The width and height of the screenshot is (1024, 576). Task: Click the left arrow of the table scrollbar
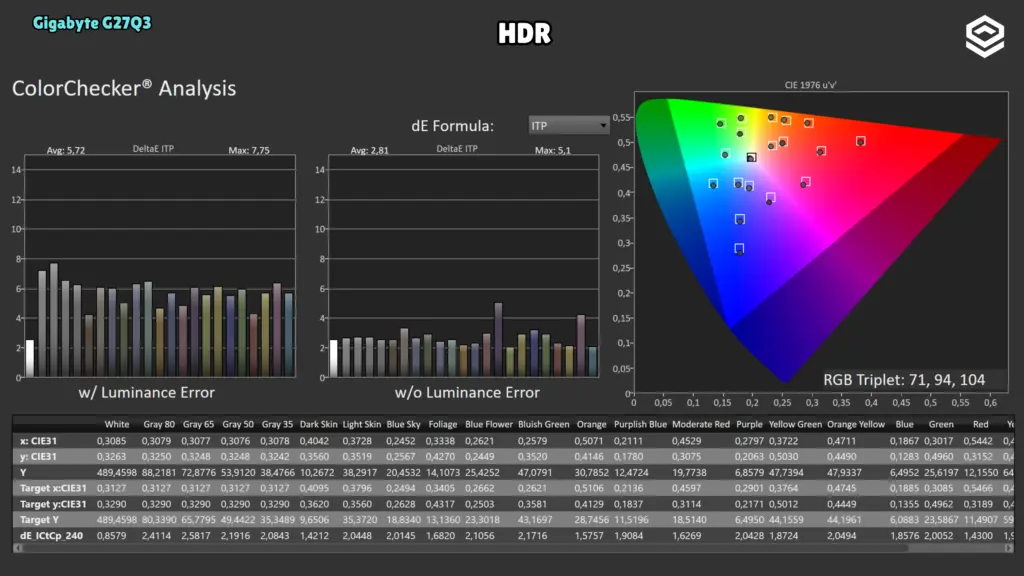pyautogui.click(x=18, y=548)
